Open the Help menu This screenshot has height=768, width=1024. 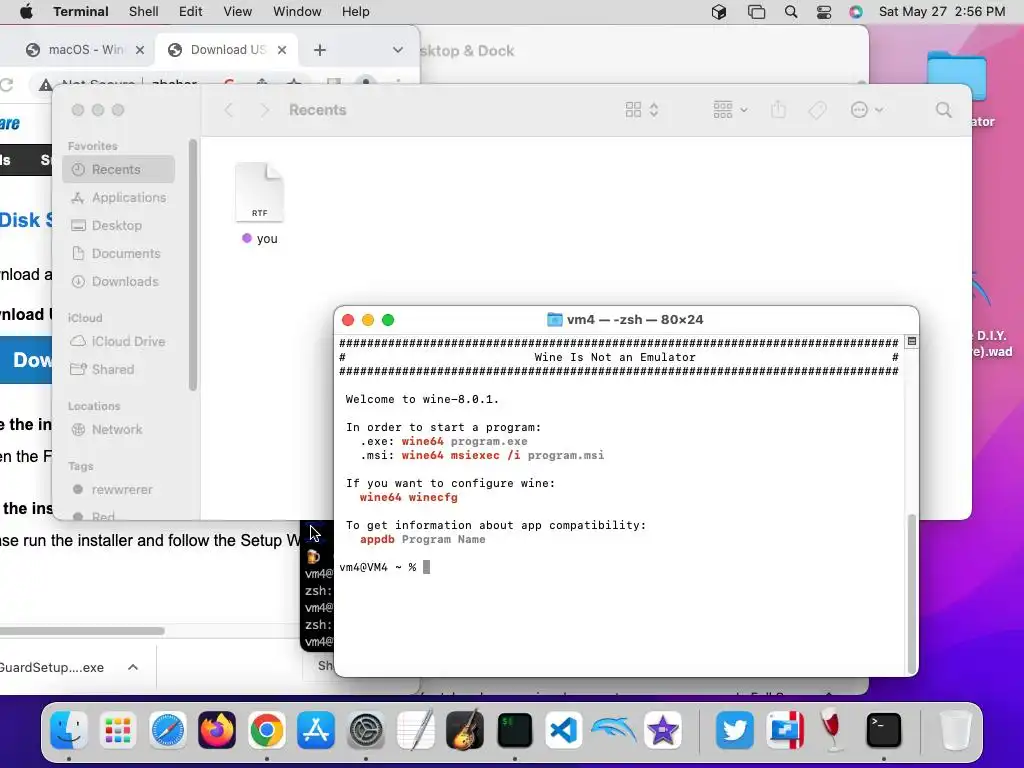(356, 12)
